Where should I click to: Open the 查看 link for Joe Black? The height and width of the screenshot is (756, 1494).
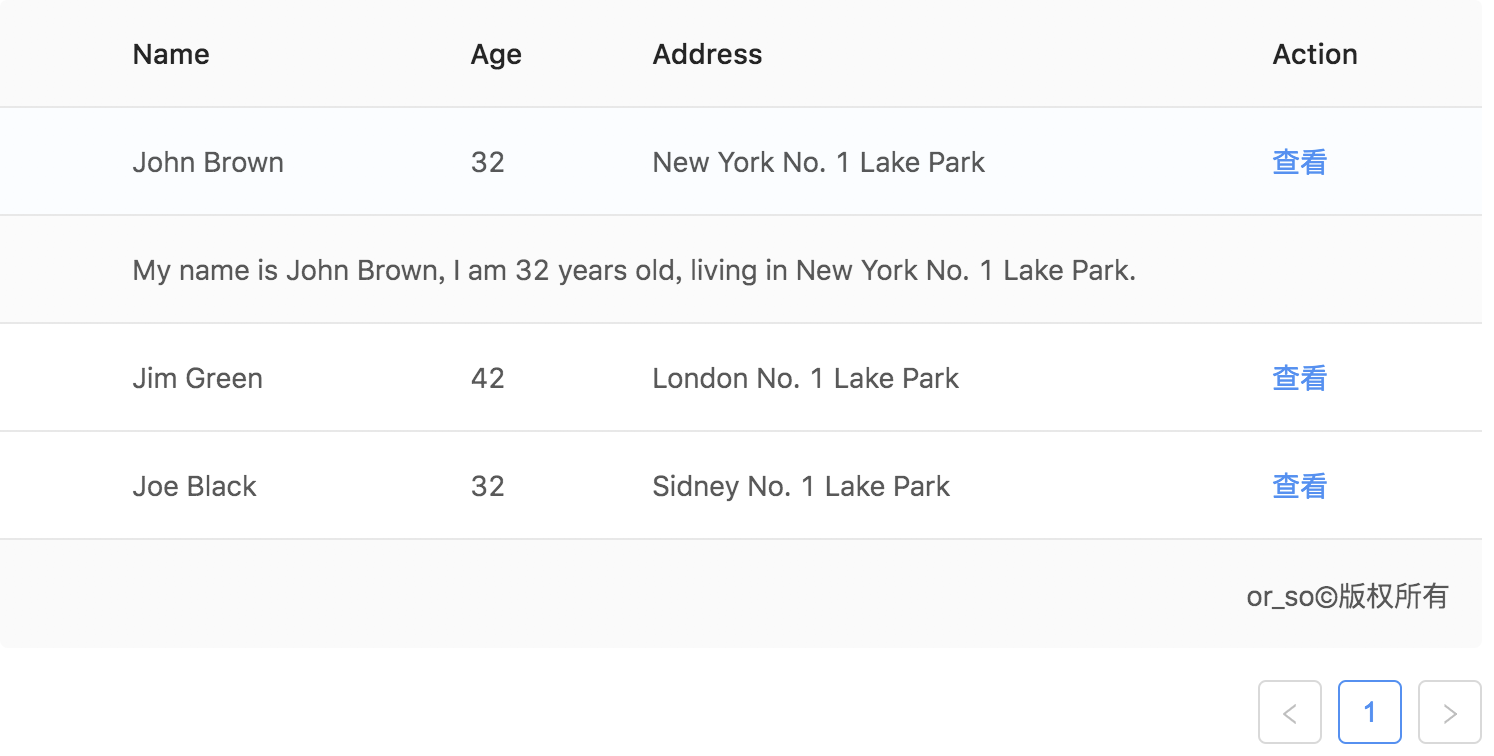1299,486
